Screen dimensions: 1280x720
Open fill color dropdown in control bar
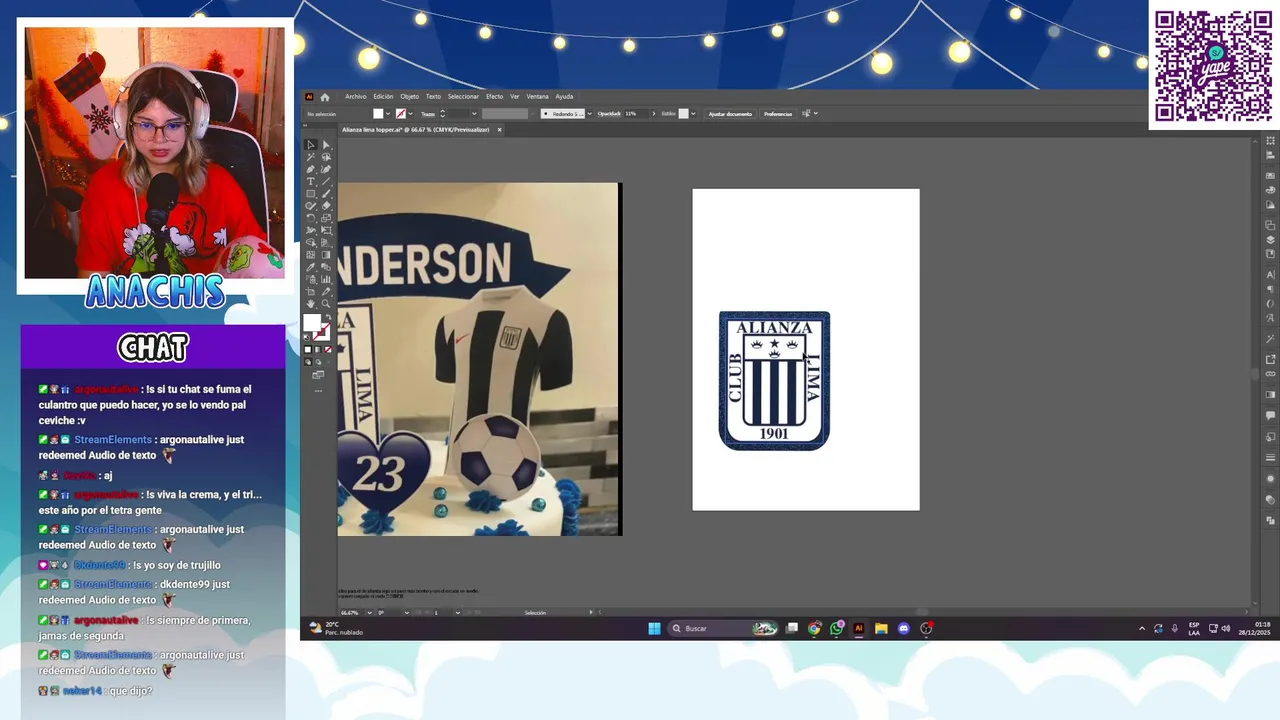(x=388, y=113)
